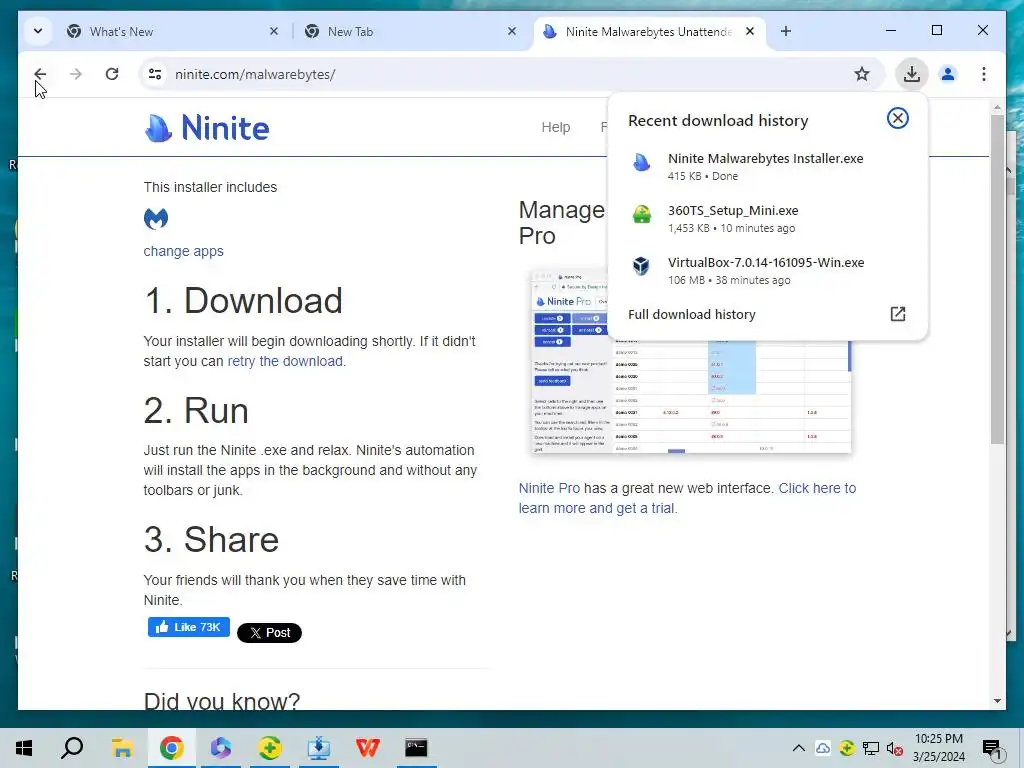Screen dimensions: 1024x768
Task: Open the Chrome profile icon
Action: coord(948,74)
